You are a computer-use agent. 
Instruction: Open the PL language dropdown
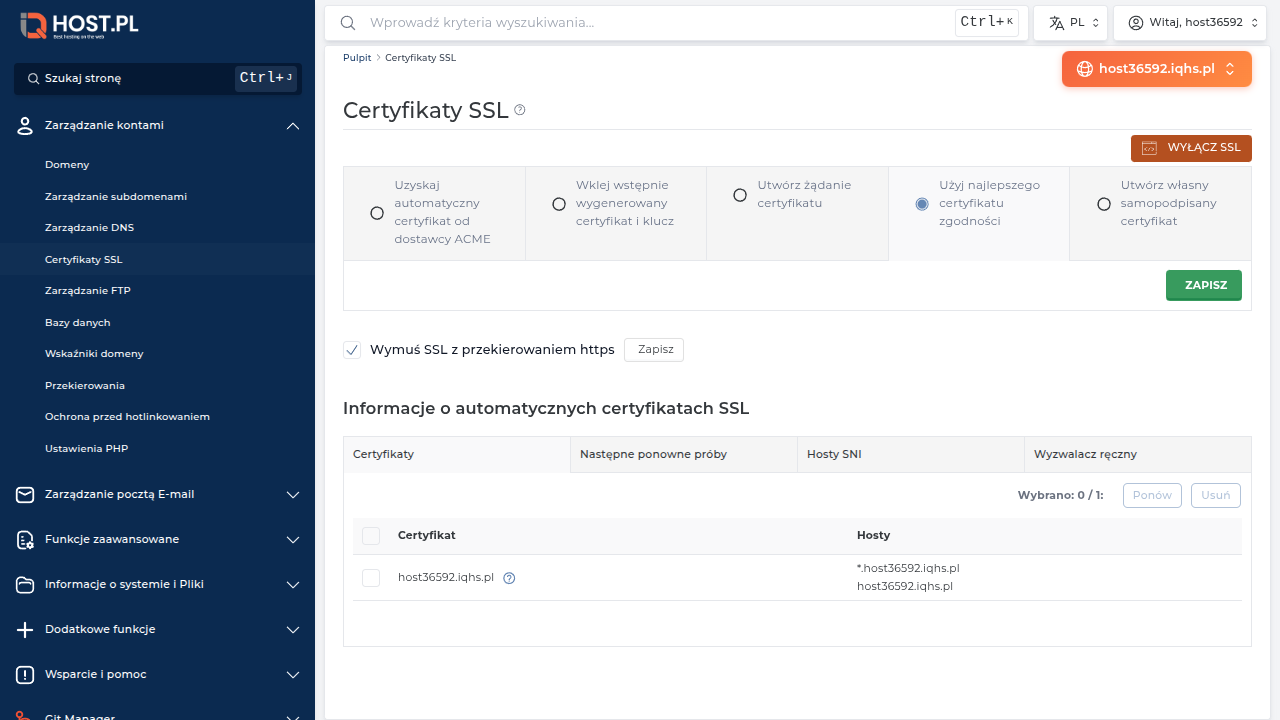tap(1070, 22)
